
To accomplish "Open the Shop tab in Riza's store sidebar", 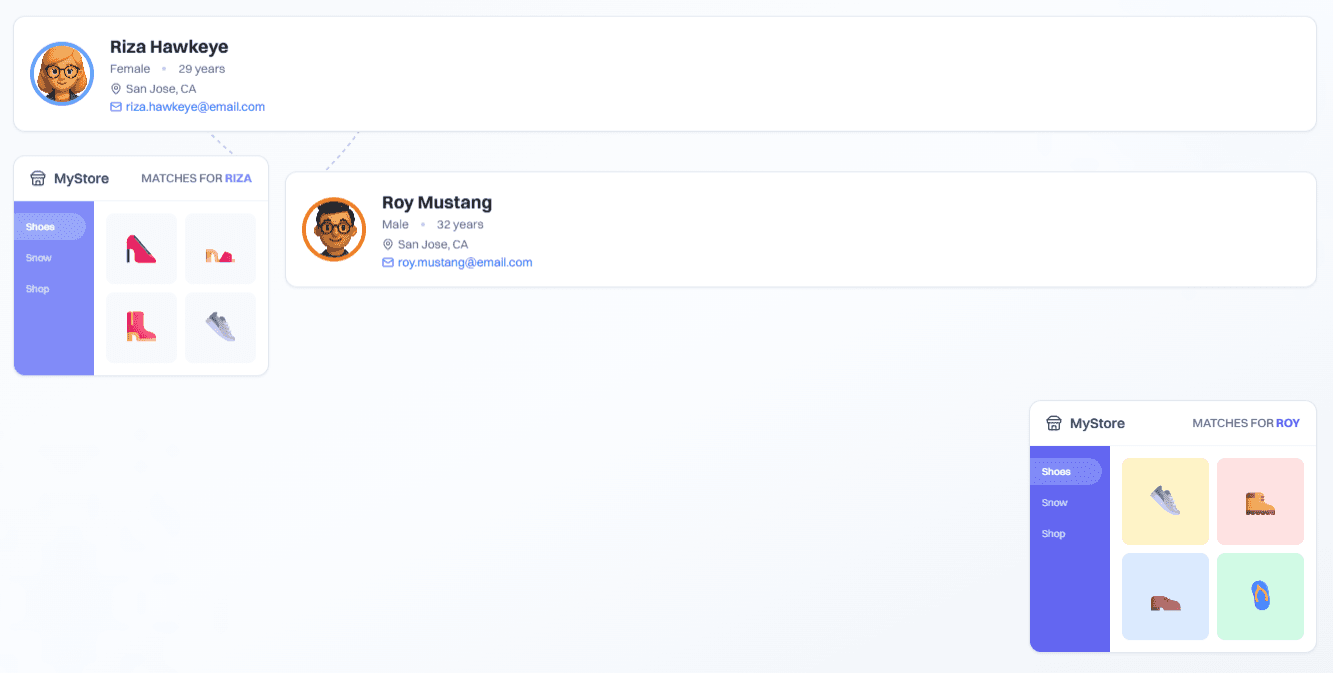I will (x=38, y=289).
